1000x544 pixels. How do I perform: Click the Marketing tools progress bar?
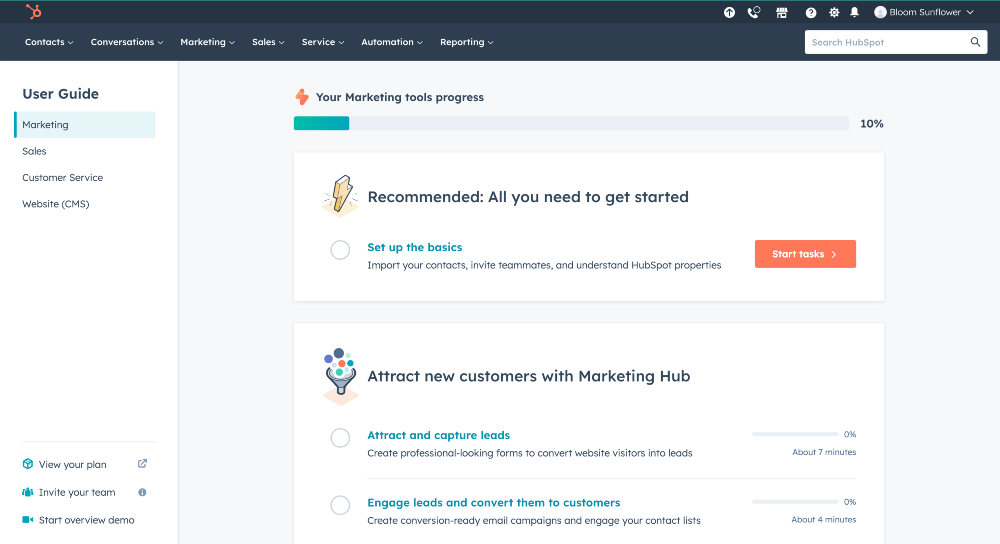click(571, 123)
